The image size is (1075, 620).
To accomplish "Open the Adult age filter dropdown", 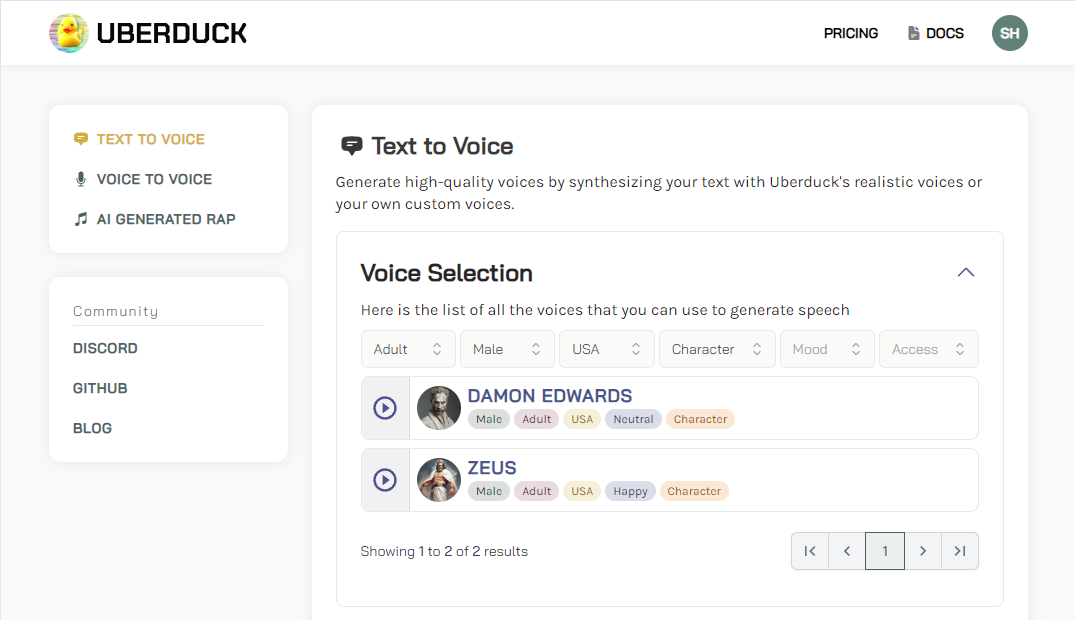I will click(x=408, y=349).
